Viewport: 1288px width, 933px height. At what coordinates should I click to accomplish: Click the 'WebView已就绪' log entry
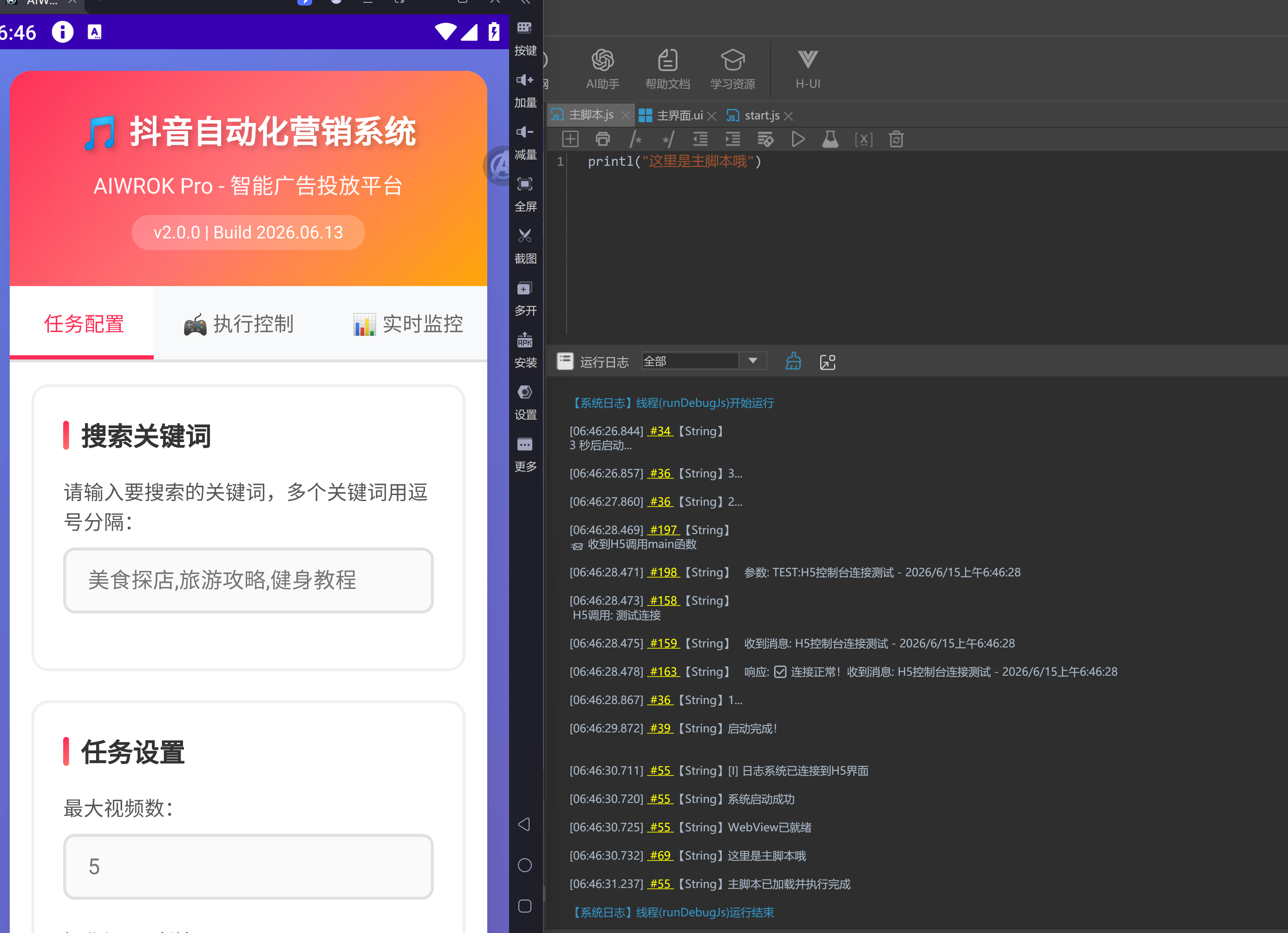pyautogui.click(x=770, y=827)
